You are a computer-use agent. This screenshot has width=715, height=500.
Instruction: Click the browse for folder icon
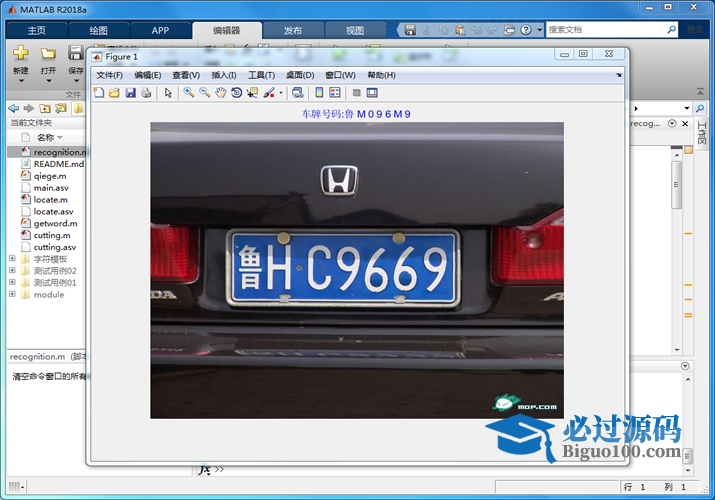coord(61,108)
